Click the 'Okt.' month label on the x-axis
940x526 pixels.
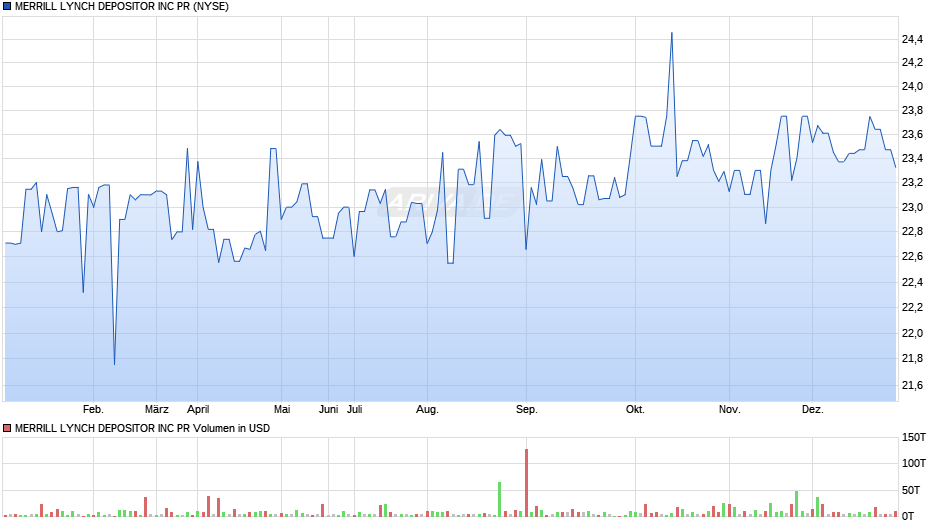pos(635,410)
